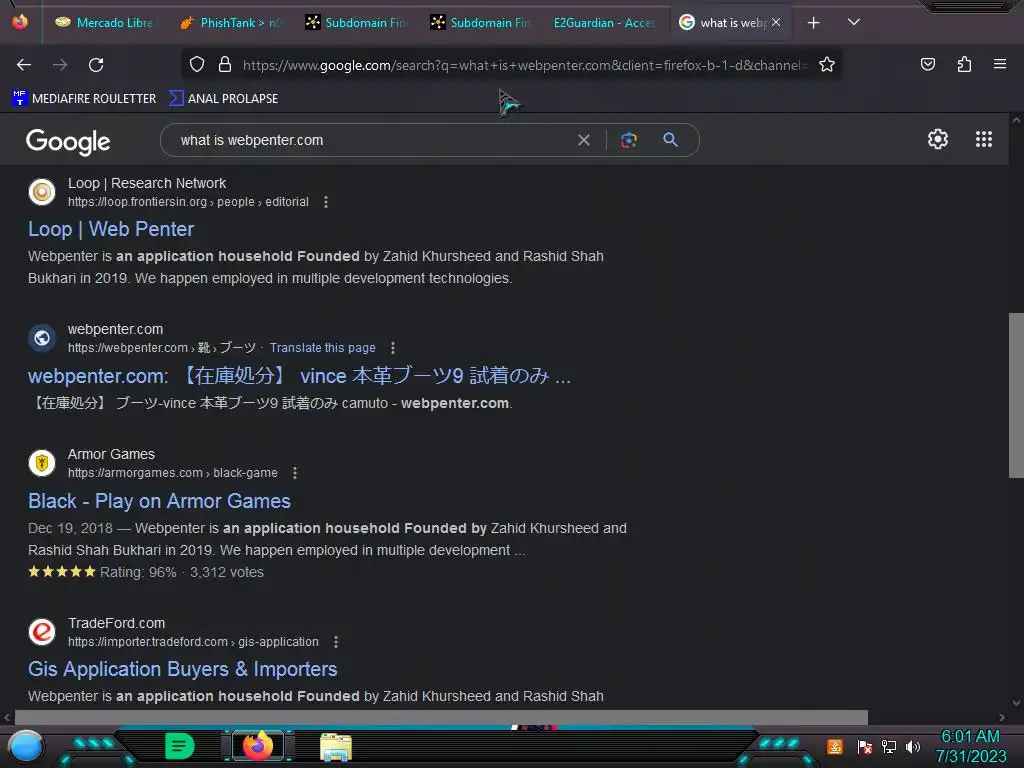Screen dimensions: 1024x768
Task: Open the MEDIAFIRE ROULETTER bookmark
Action: pos(84,99)
